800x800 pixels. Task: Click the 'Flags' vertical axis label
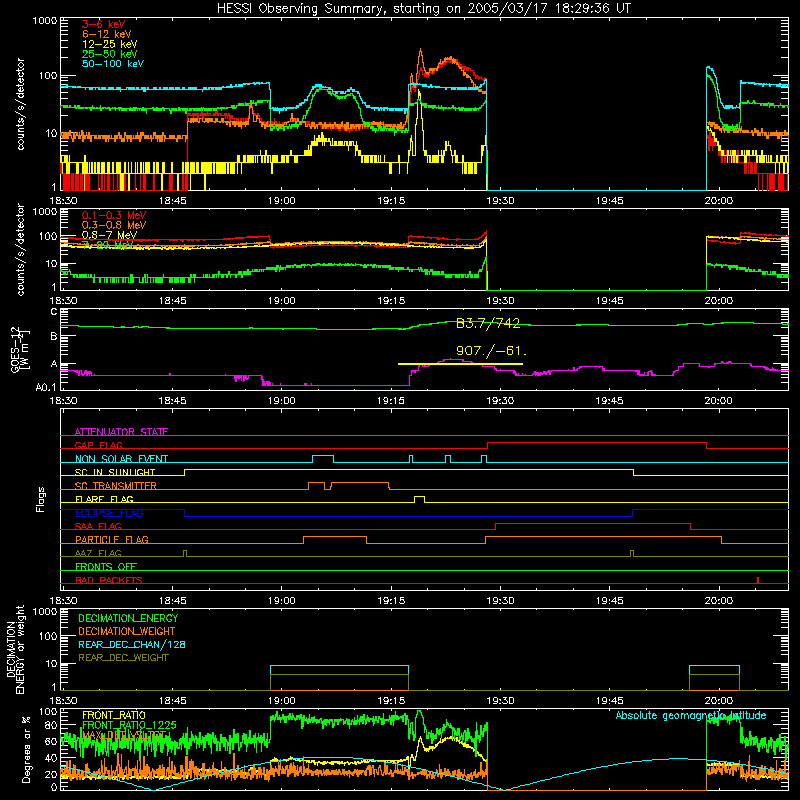tap(41, 499)
